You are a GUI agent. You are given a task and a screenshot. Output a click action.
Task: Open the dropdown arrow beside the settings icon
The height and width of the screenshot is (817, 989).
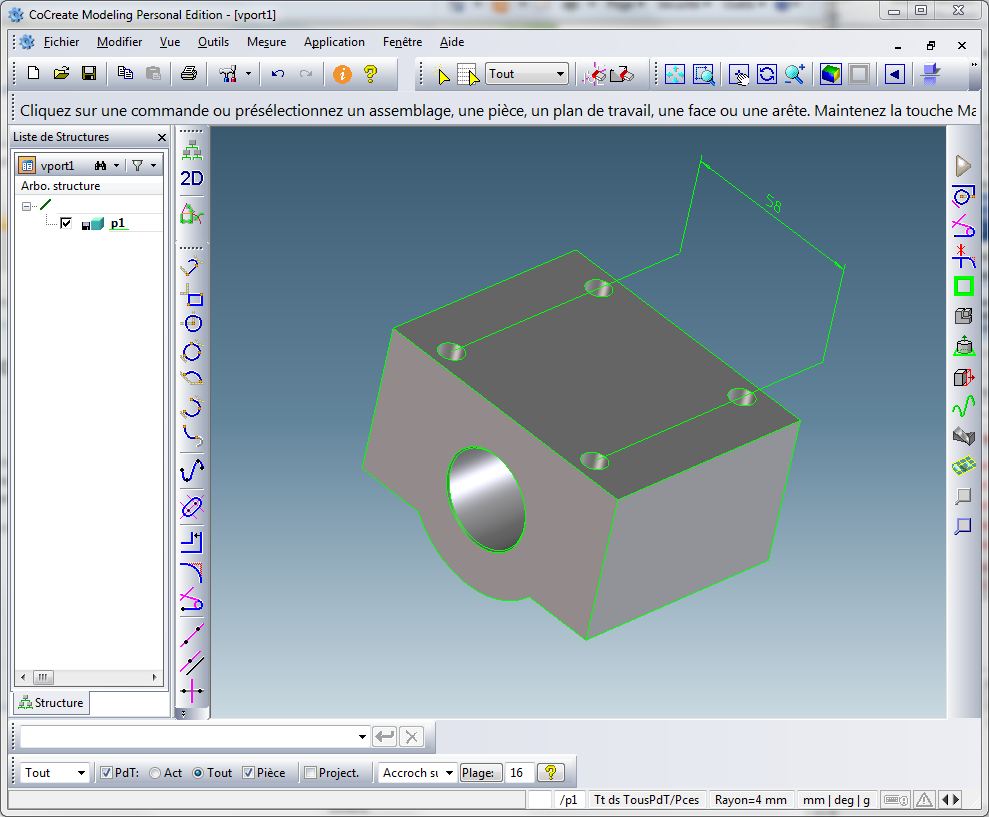249,74
